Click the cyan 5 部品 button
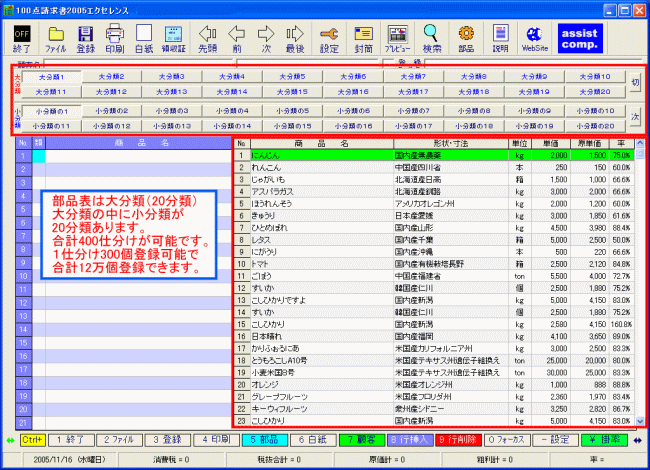650x470 pixels. tap(264, 440)
